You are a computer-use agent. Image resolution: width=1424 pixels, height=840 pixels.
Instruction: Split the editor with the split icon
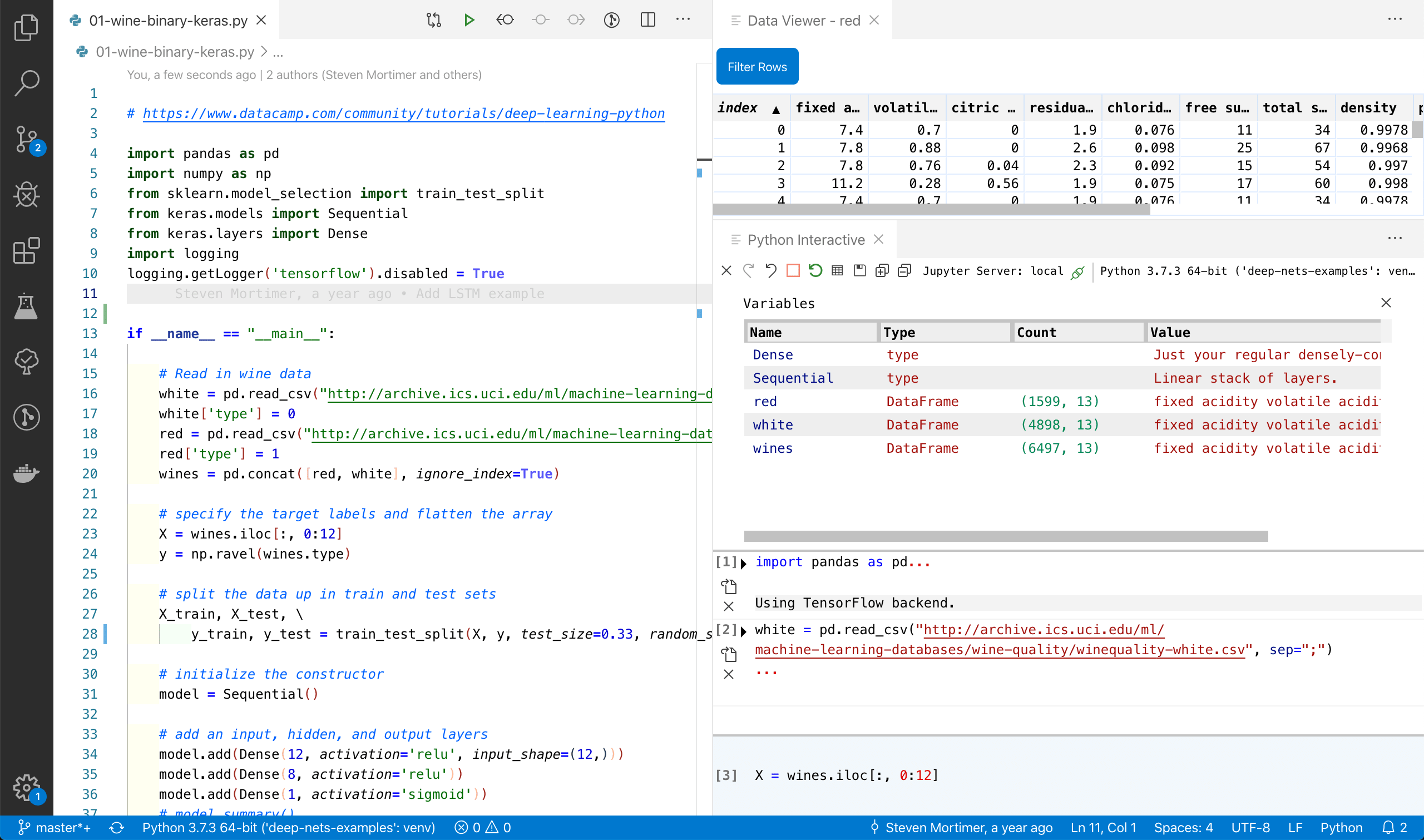[647, 20]
